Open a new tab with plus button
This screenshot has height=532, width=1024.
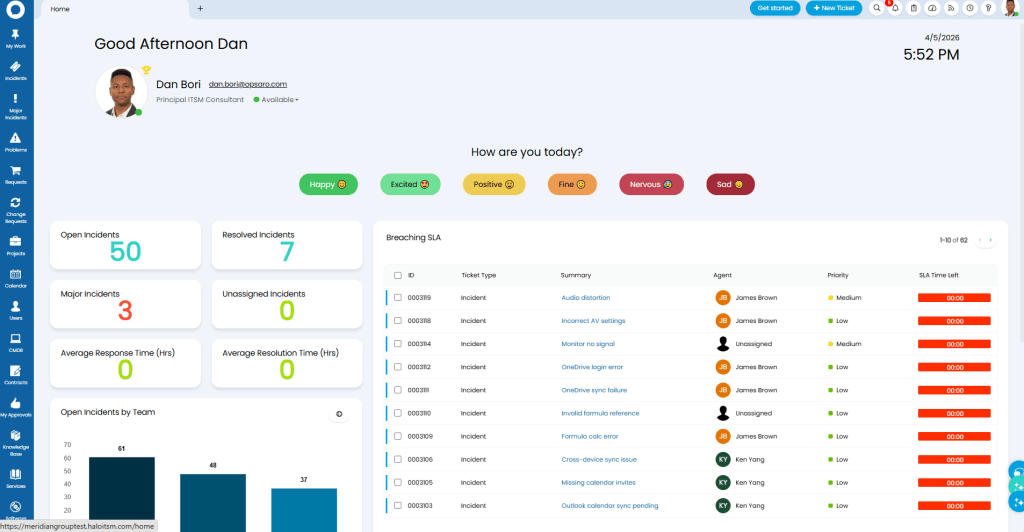tap(200, 8)
